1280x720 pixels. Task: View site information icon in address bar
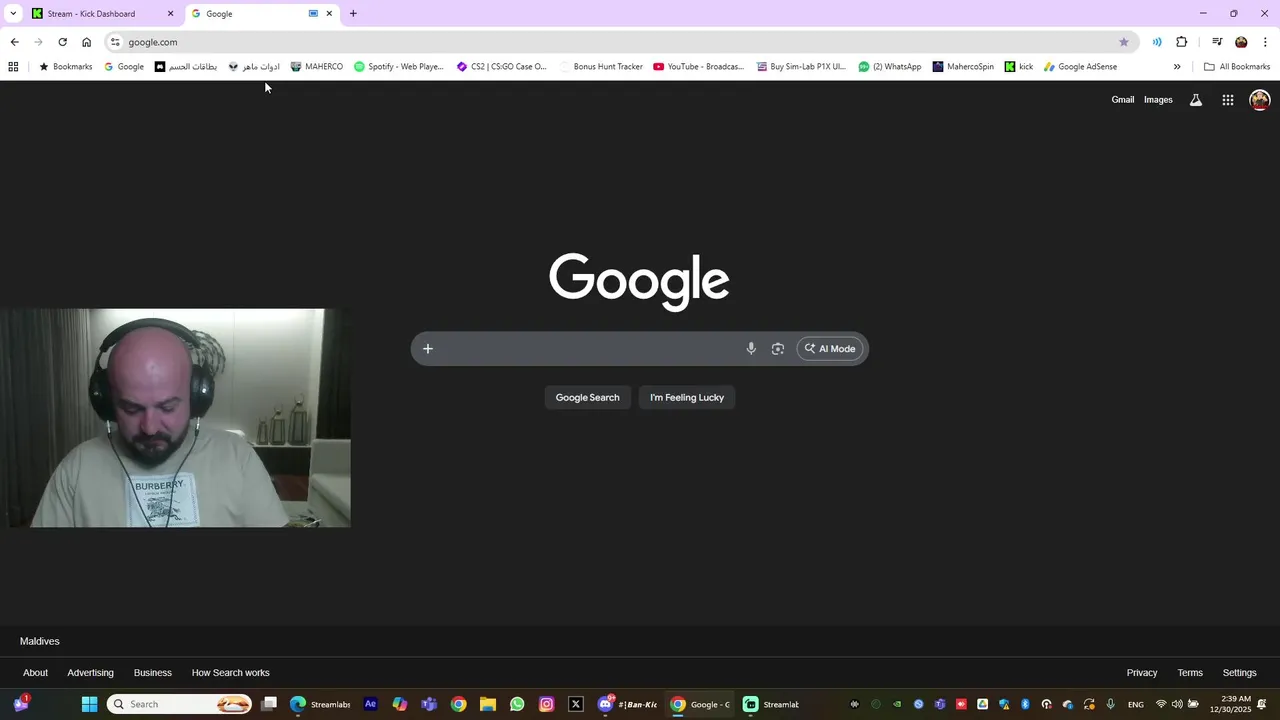coord(116,42)
